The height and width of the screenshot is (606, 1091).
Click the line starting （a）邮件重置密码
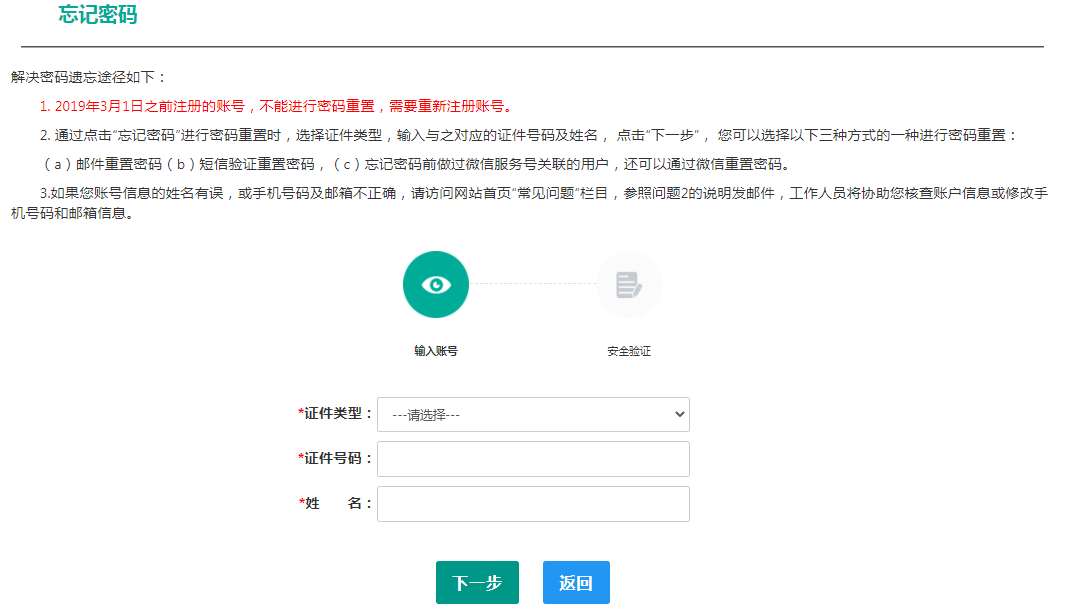tap(417, 164)
